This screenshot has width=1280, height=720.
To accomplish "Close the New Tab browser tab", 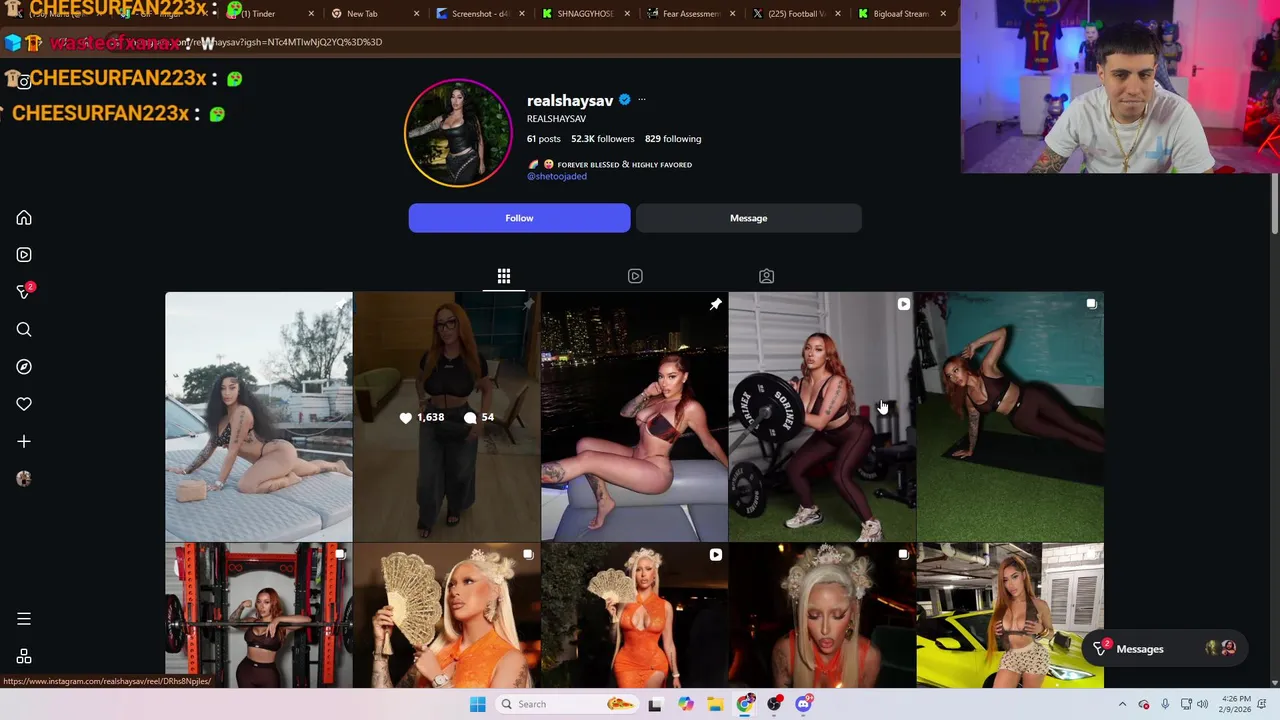I will click(x=417, y=14).
